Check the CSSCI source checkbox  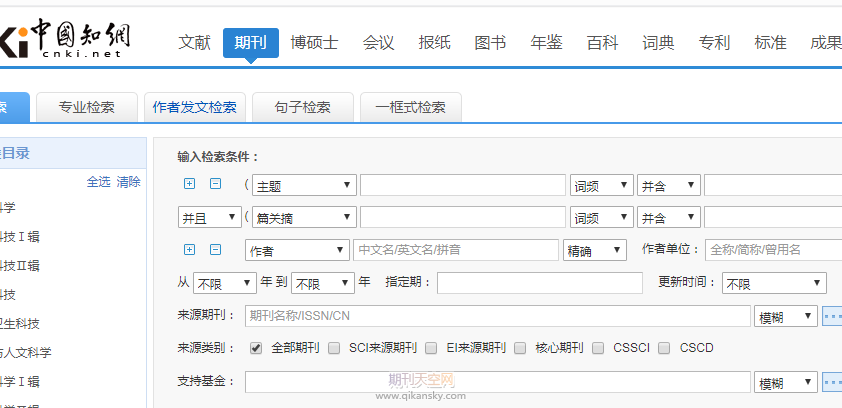[598, 348]
